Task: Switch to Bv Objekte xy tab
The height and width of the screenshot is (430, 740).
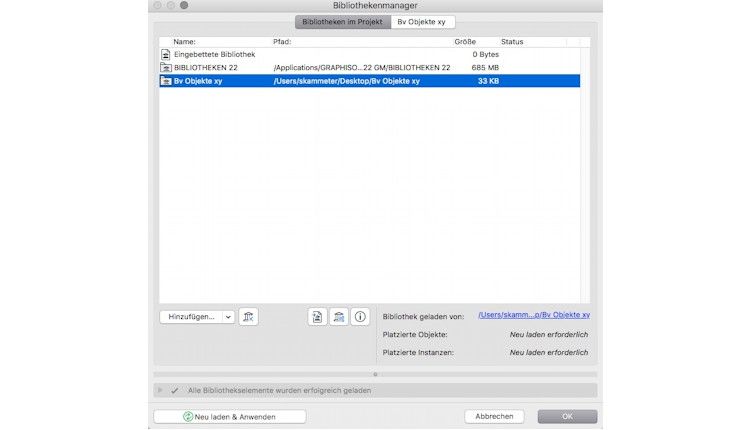Action: point(422,22)
